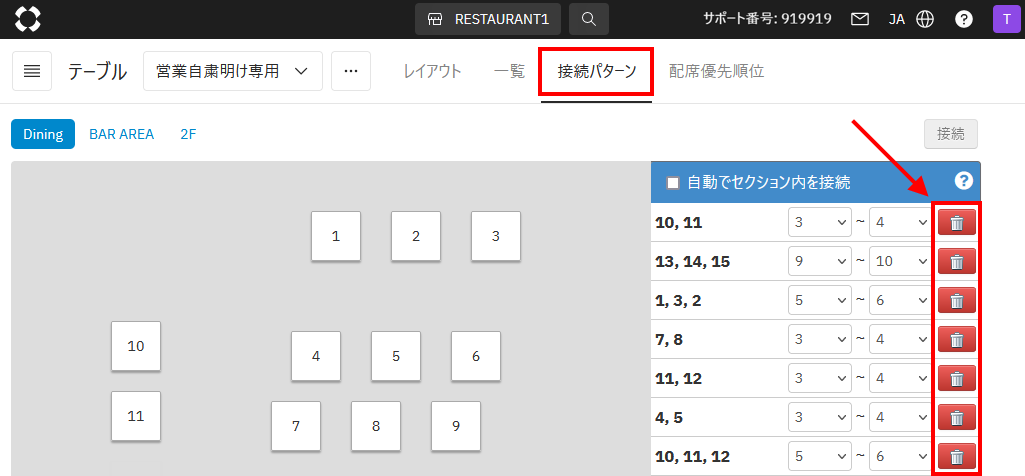Click the RESTAURANT1 store selector button
The width and height of the screenshot is (1025, 476).
(488, 19)
